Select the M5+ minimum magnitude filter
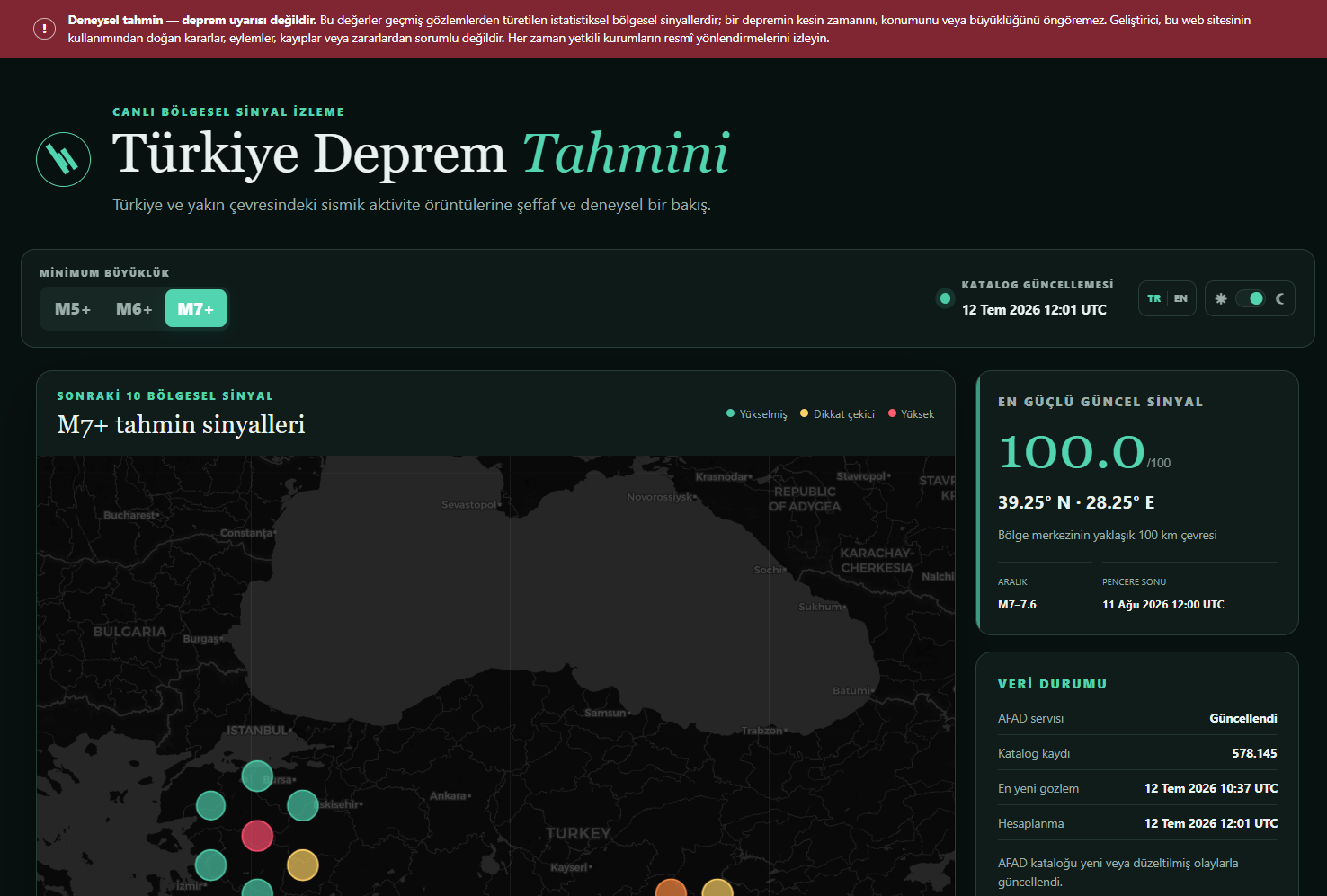The image size is (1327, 896). click(x=73, y=309)
